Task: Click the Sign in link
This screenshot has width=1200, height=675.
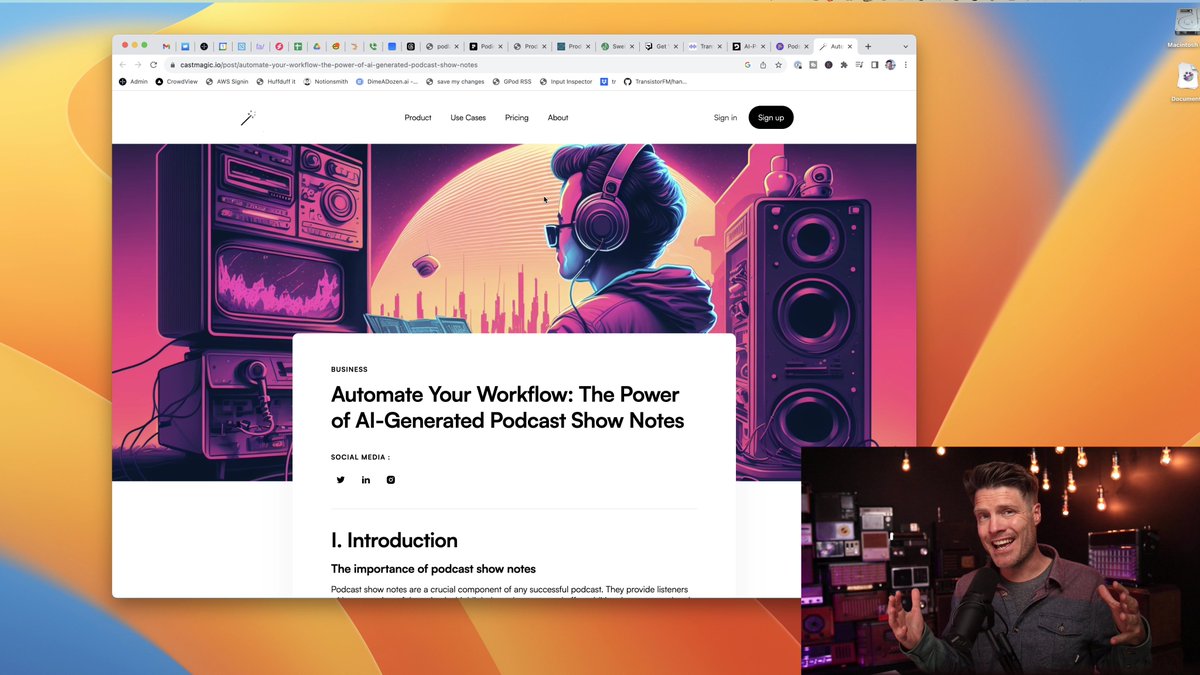Action: coord(725,118)
